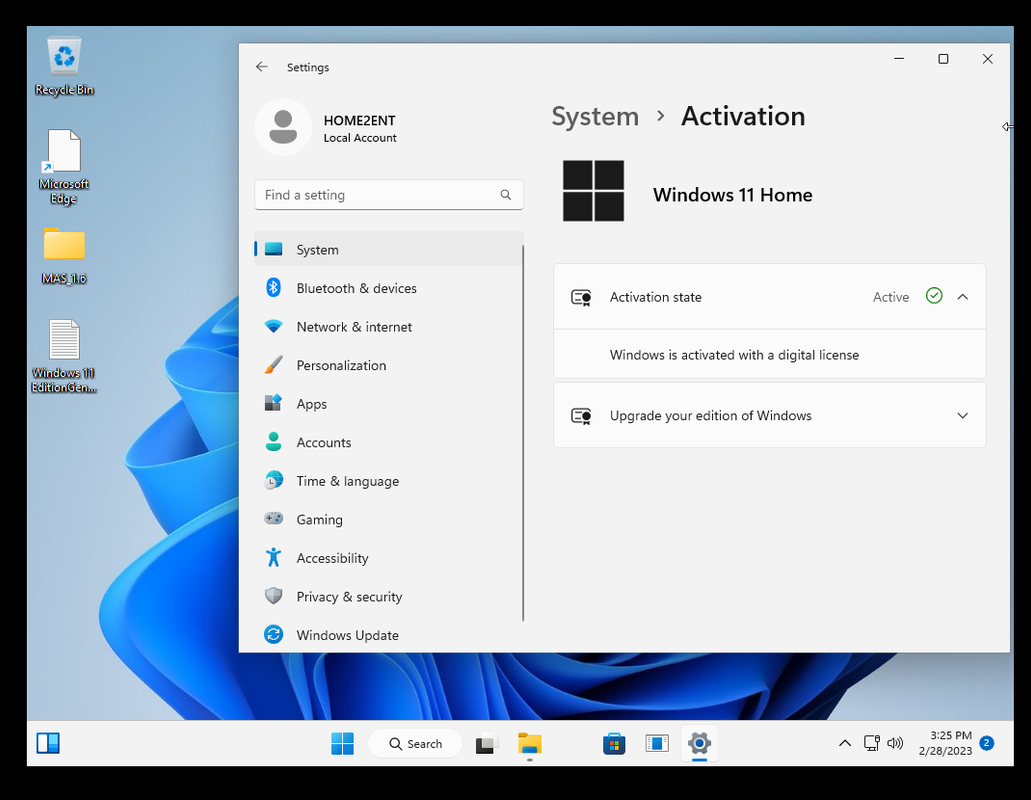Select the MAS_1.6 folder on desktop
Viewport: 1031px width, 800px height.
(x=64, y=255)
